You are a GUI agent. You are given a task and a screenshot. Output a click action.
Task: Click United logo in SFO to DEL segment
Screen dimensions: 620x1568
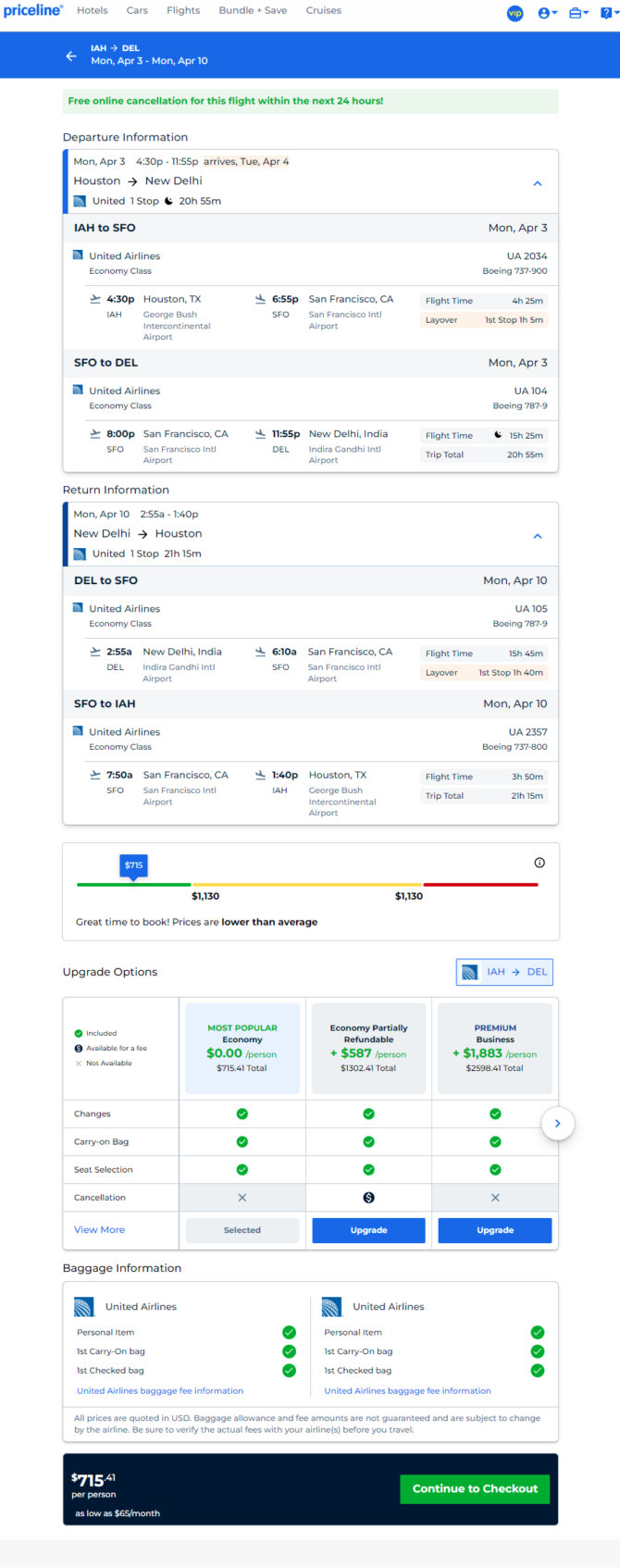79,391
